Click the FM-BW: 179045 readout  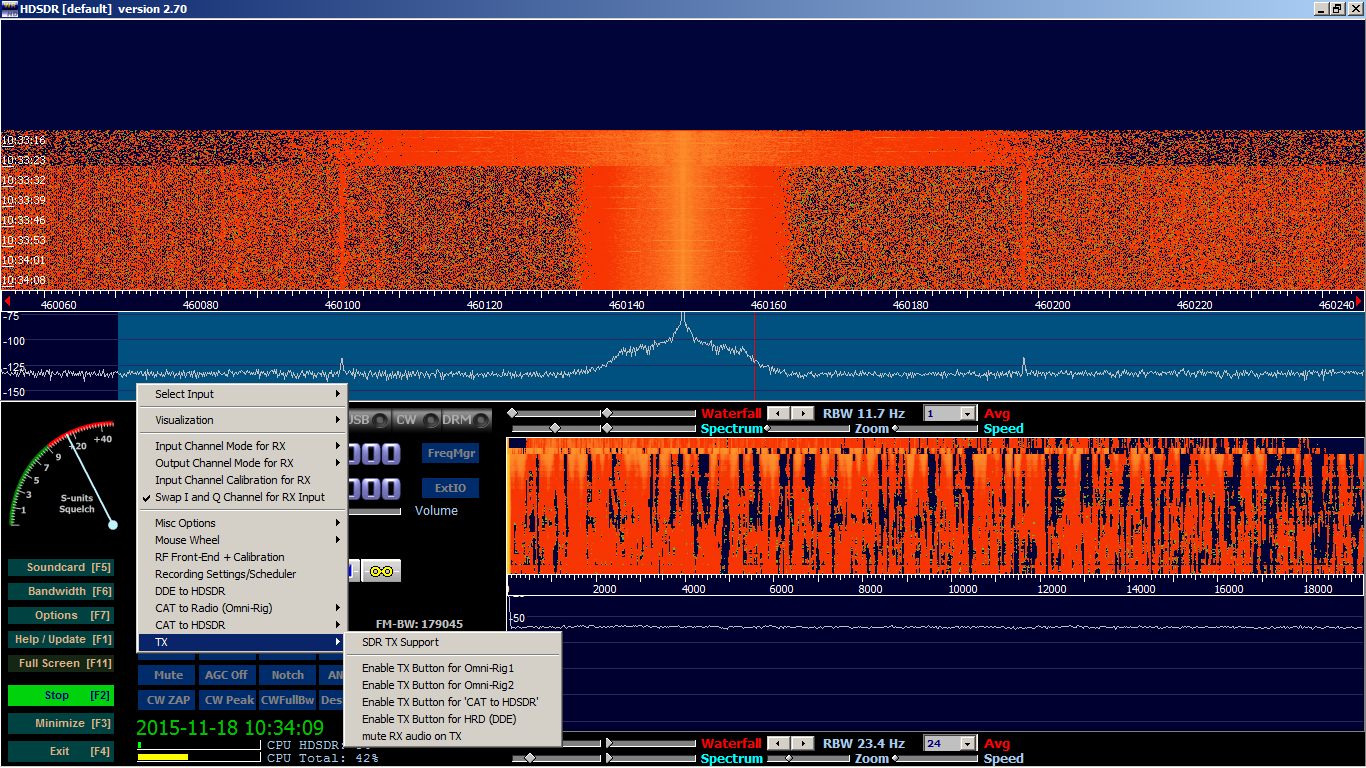[x=419, y=624]
